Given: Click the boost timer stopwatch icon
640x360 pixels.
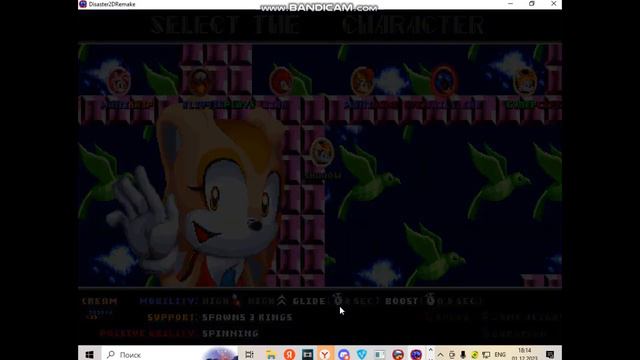Looking at the screenshot, I should (x=430, y=300).
